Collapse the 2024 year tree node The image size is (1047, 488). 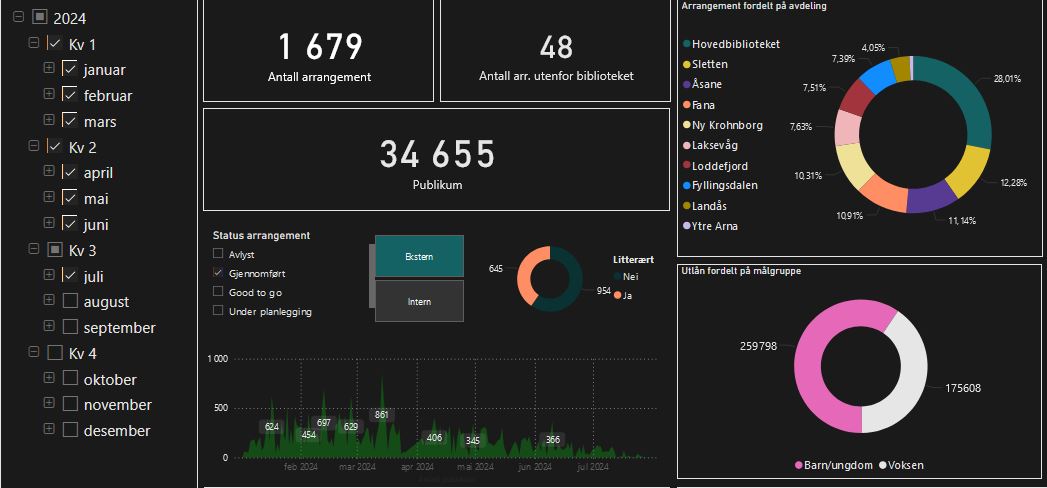(x=19, y=17)
